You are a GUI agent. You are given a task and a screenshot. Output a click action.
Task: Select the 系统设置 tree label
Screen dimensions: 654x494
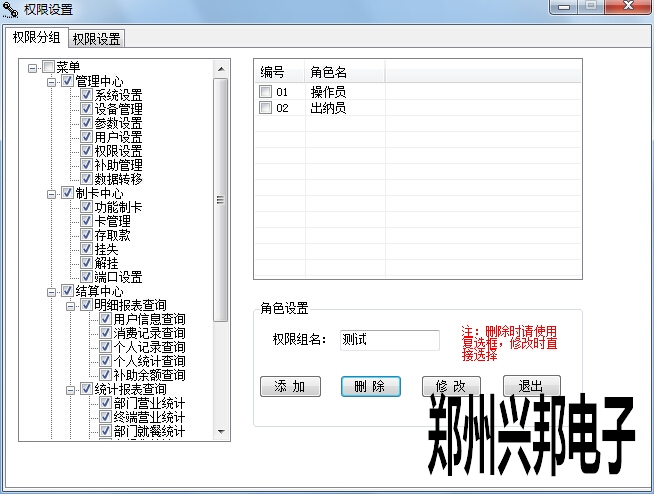pyautogui.click(x=118, y=95)
